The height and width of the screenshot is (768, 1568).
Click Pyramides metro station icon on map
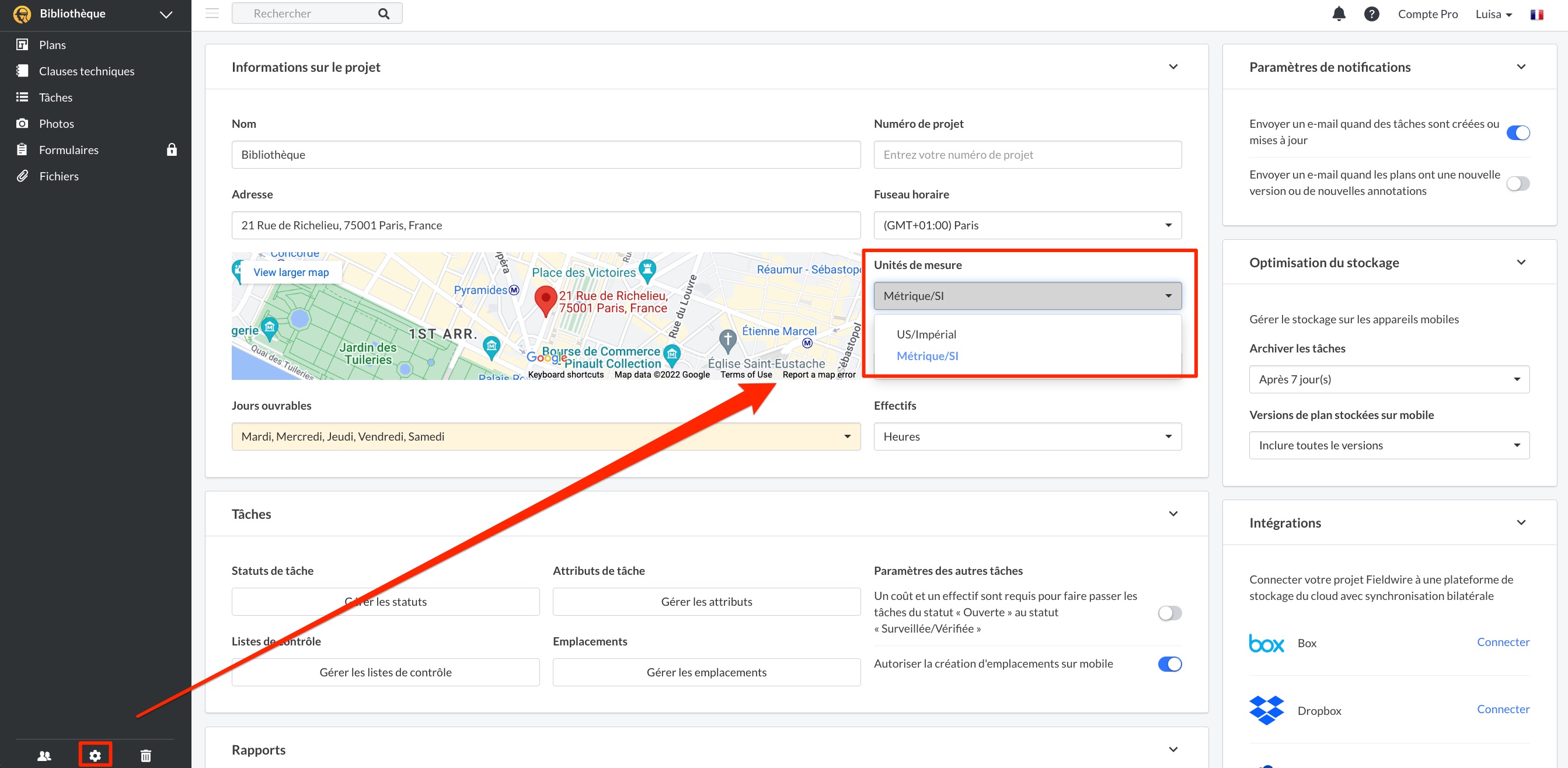pos(514,289)
